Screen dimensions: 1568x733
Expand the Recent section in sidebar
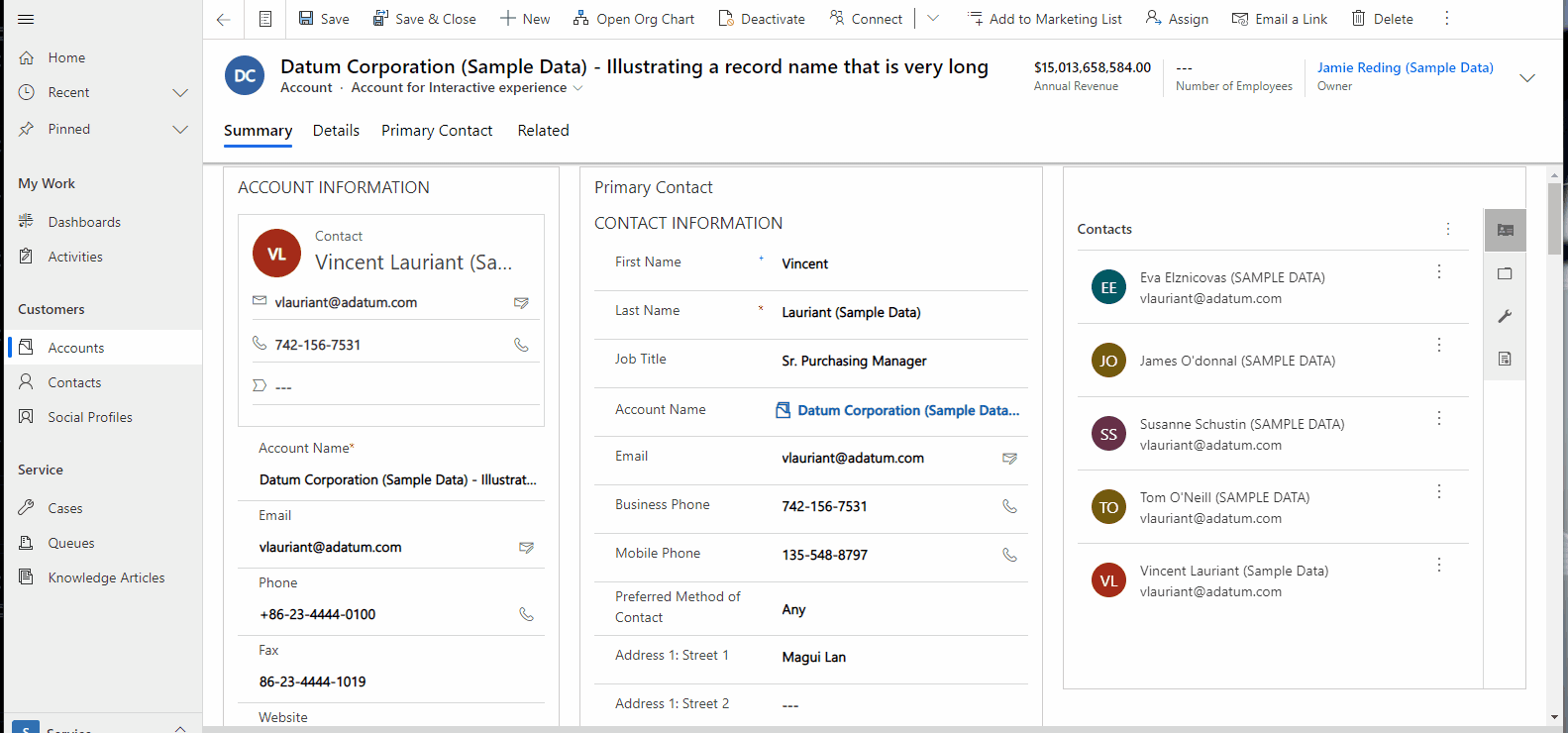pyautogui.click(x=180, y=92)
